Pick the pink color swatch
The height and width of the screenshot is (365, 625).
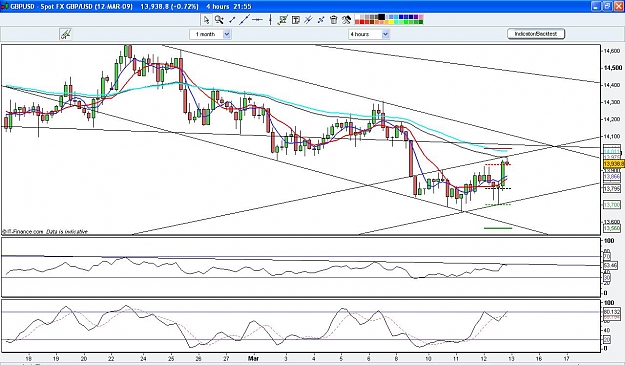(421, 17)
